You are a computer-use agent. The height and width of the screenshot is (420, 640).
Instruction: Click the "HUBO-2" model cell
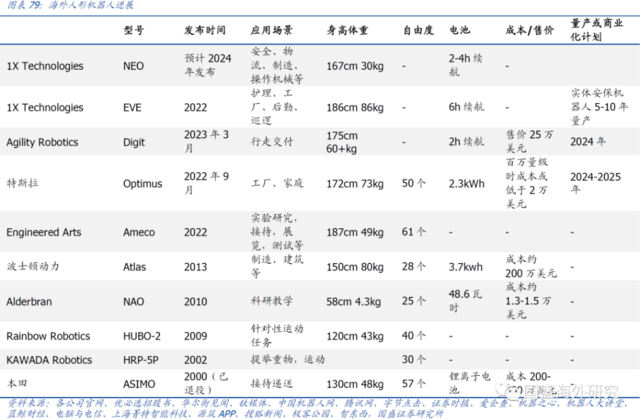[x=142, y=336]
